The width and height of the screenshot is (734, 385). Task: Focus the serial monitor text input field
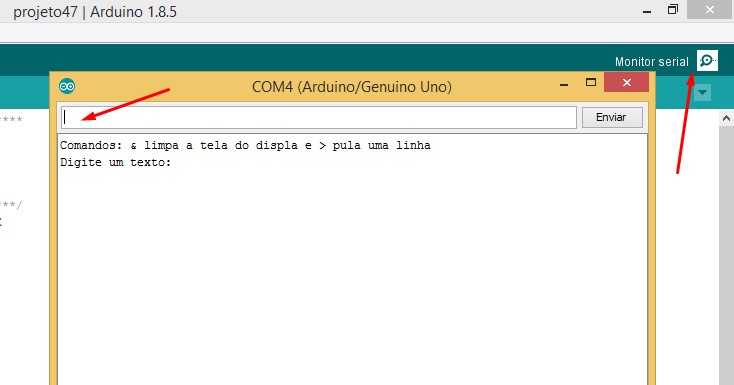click(319, 117)
